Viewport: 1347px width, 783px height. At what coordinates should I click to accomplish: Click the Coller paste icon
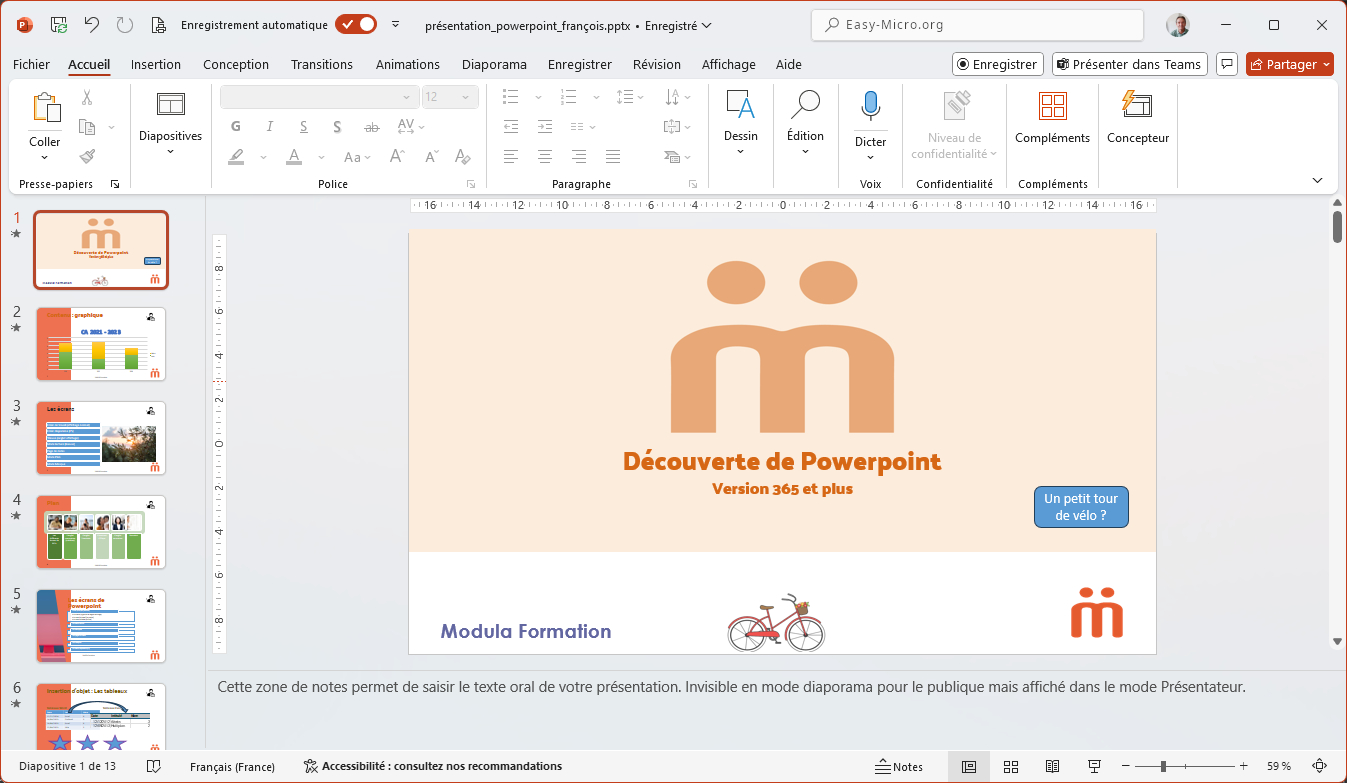(x=45, y=107)
